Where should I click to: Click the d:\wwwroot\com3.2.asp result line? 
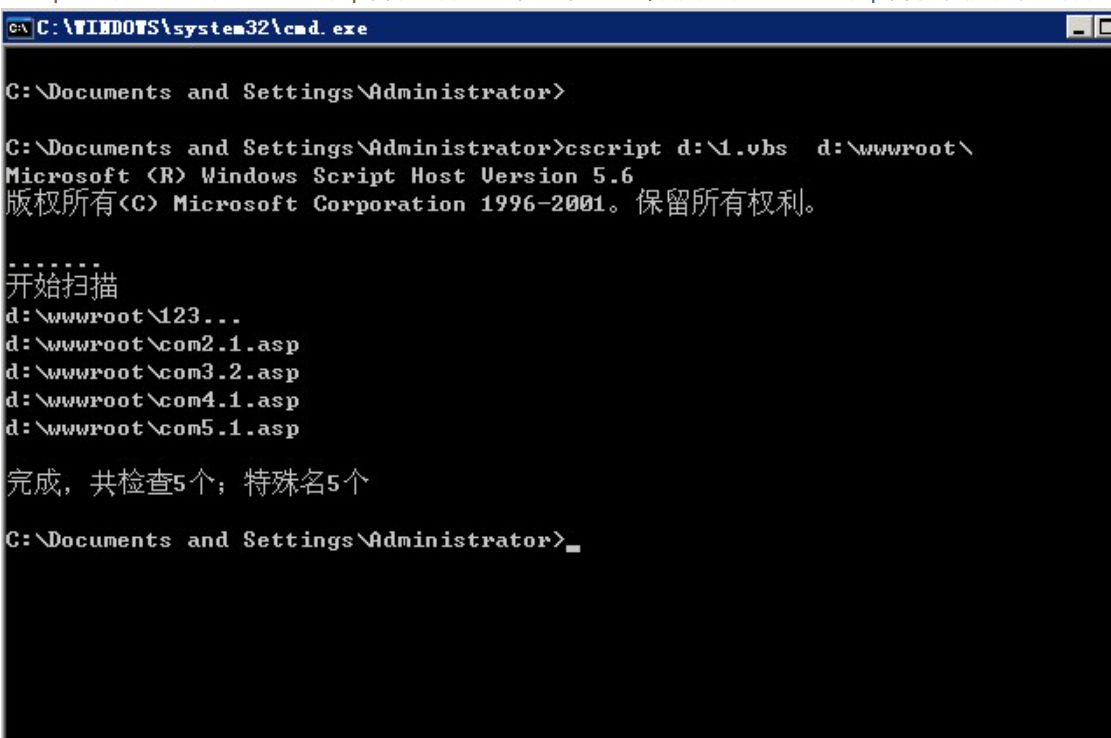(x=152, y=373)
